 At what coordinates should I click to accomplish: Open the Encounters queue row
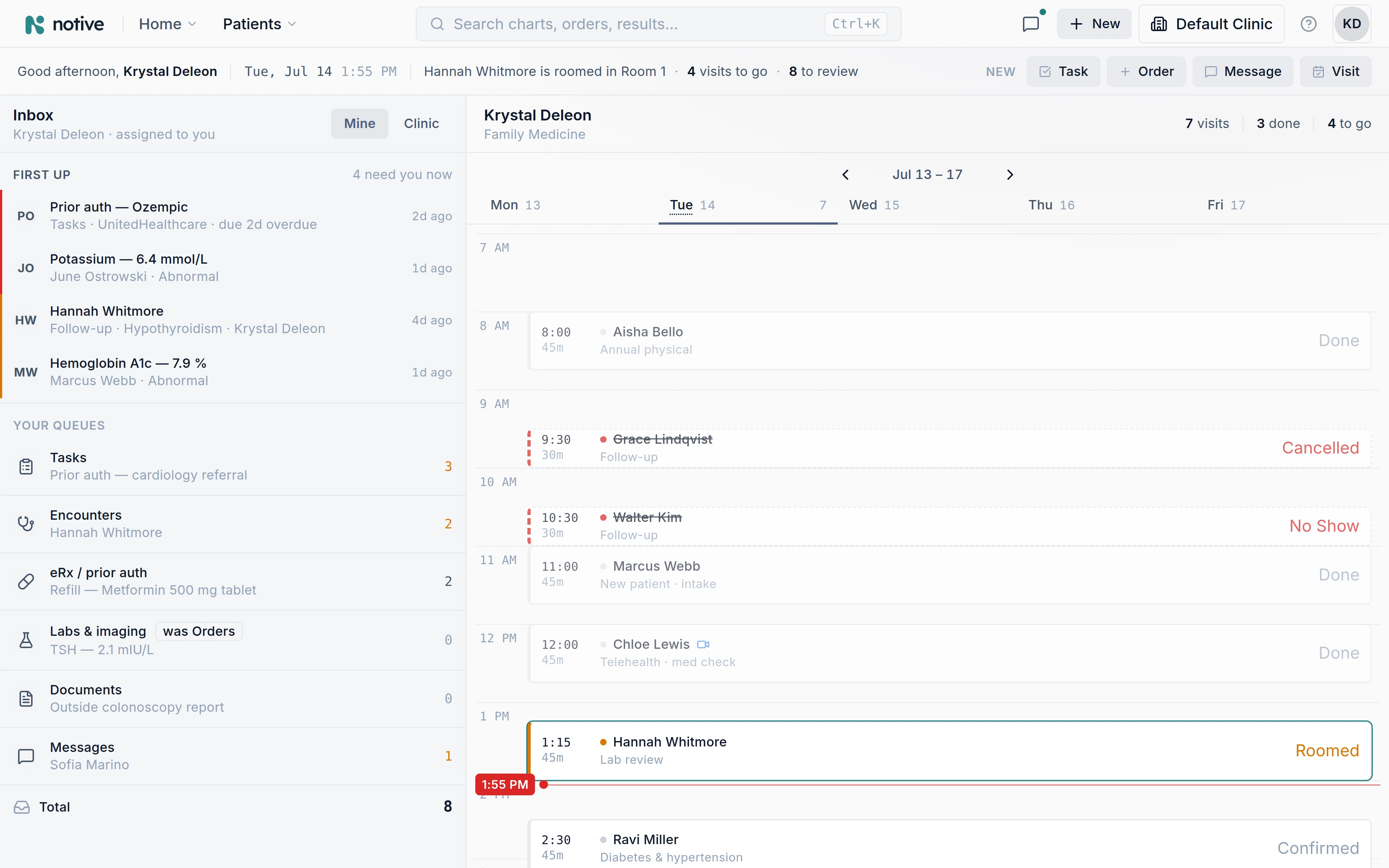pyautogui.click(x=233, y=524)
